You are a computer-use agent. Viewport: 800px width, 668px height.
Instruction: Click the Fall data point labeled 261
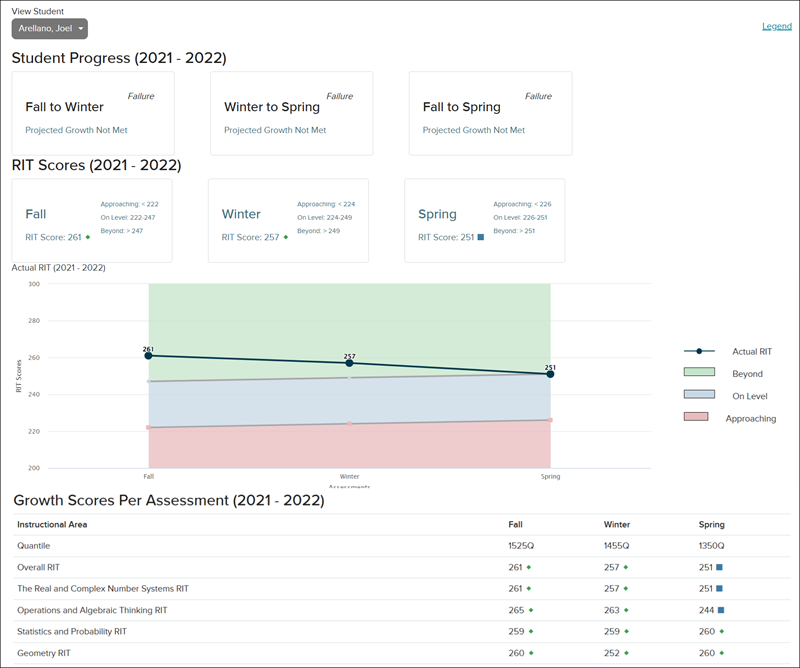(148, 356)
